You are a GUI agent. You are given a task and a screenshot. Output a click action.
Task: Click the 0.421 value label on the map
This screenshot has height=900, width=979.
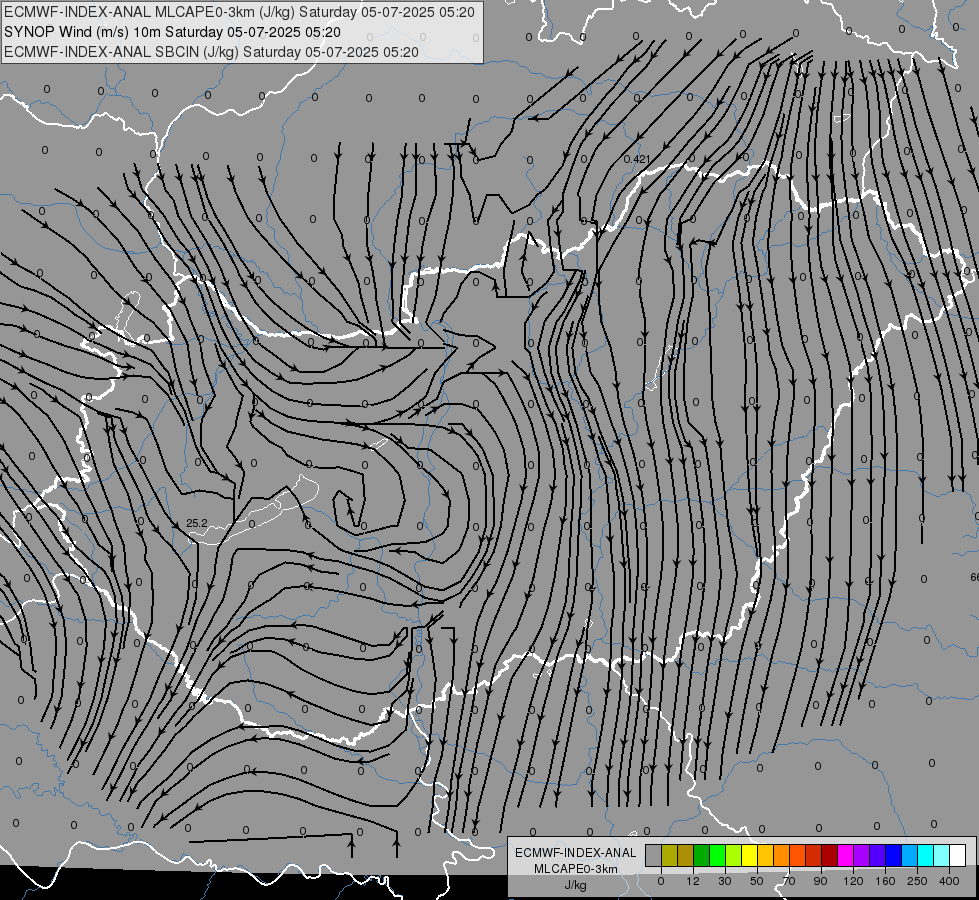637,159
